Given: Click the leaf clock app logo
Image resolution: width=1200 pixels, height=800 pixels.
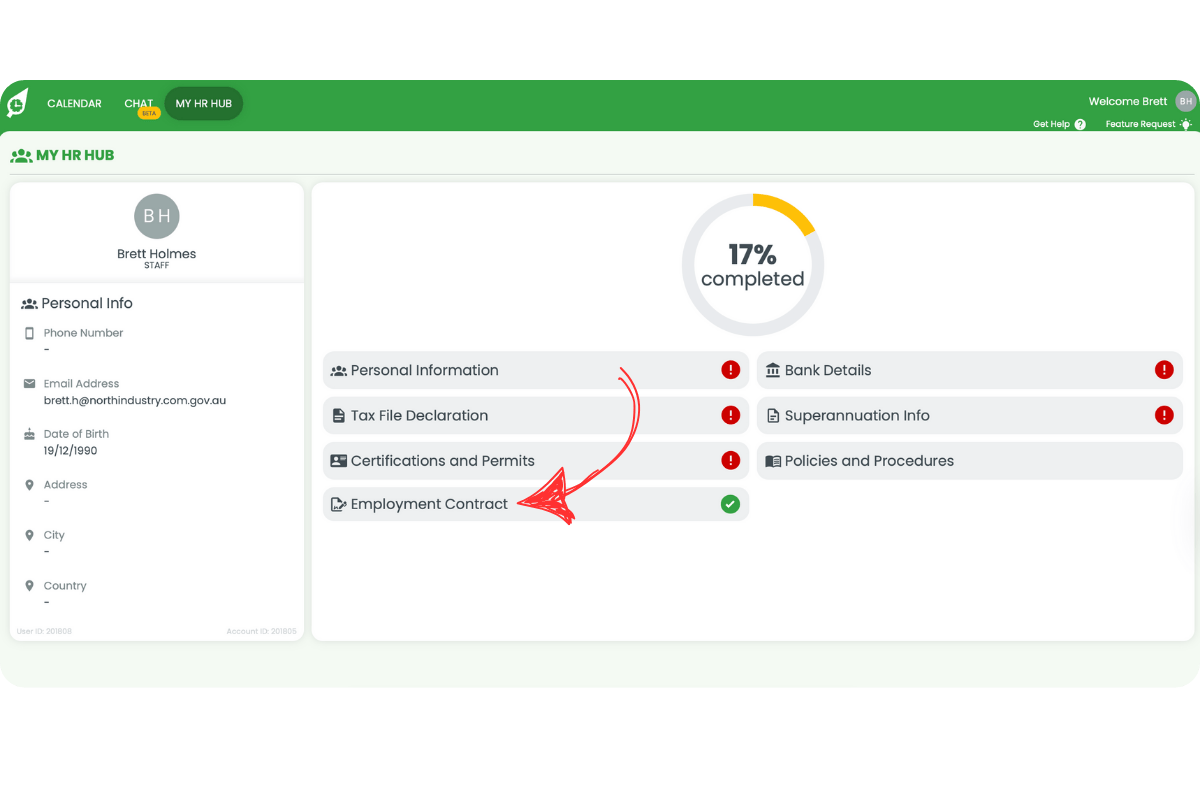Looking at the screenshot, I should [x=17, y=102].
